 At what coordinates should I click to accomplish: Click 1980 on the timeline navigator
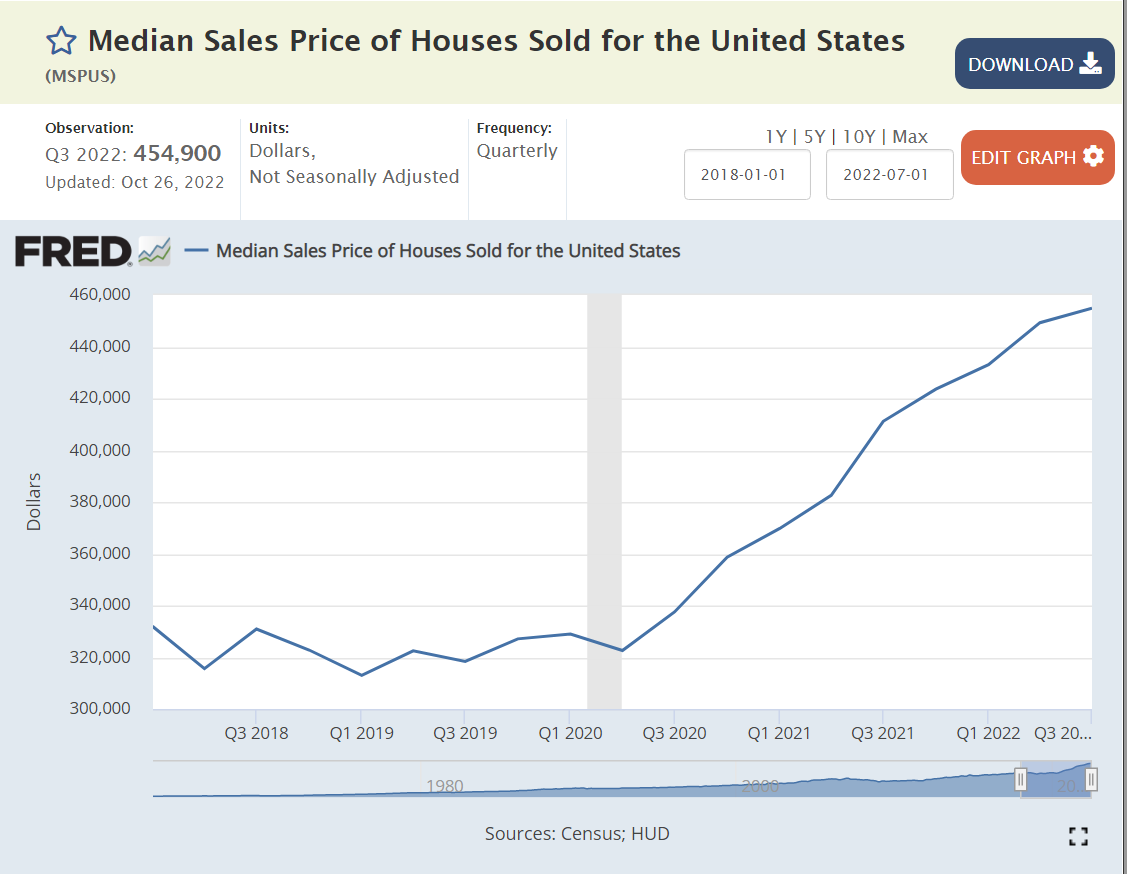pyautogui.click(x=444, y=786)
